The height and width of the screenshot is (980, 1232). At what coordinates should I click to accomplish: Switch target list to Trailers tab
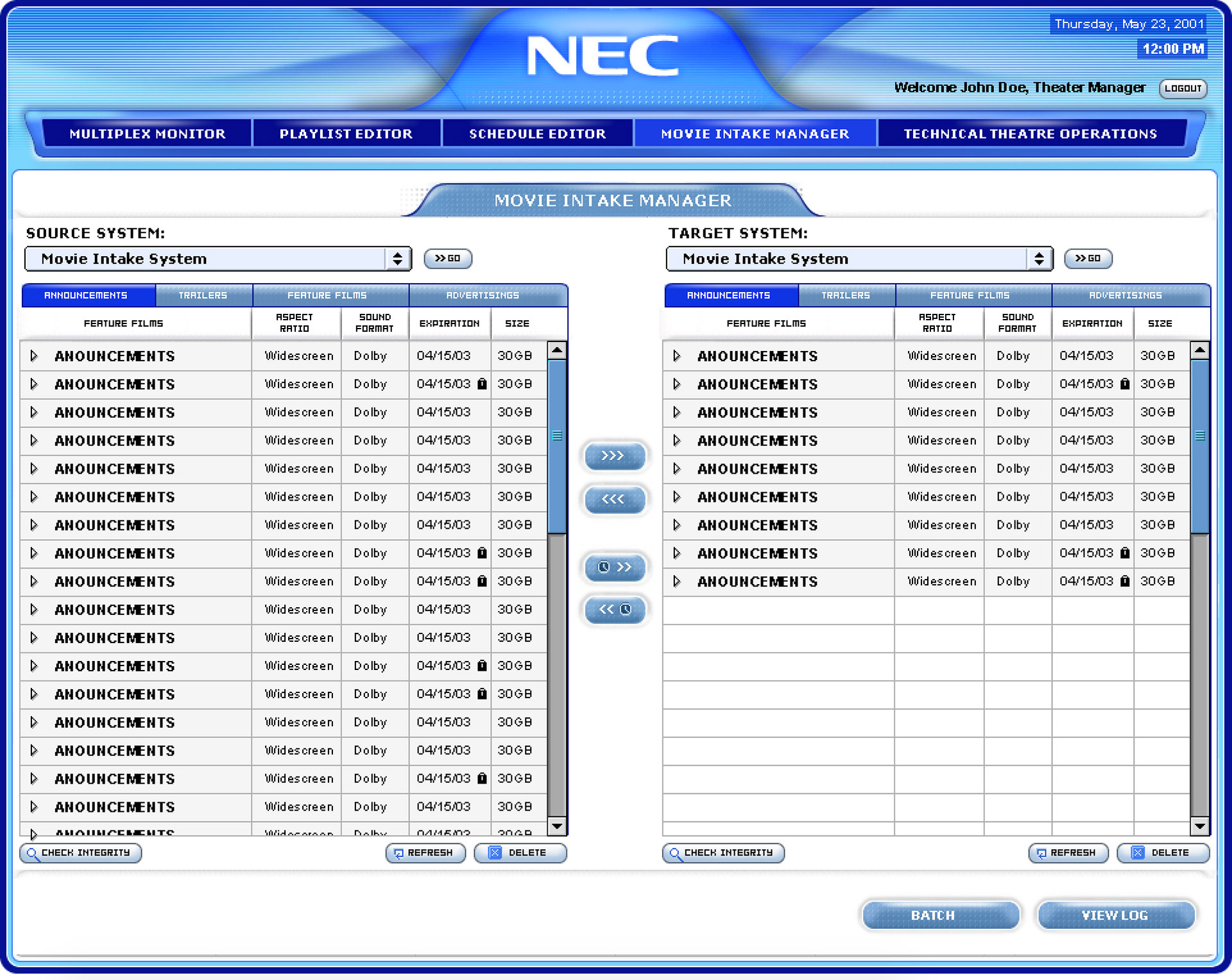tap(846, 295)
